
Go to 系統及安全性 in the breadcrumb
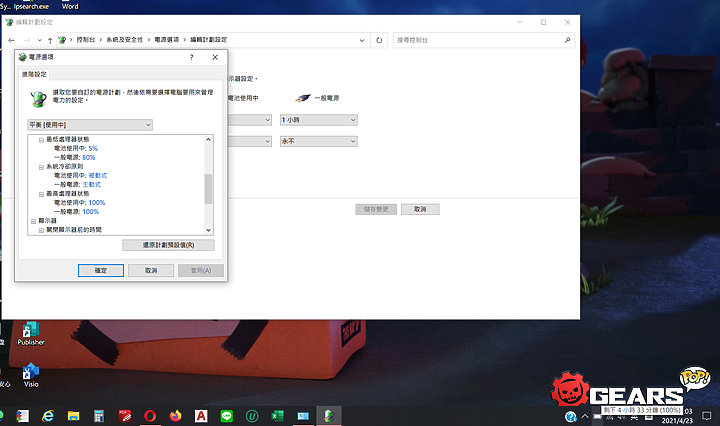[x=124, y=40]
